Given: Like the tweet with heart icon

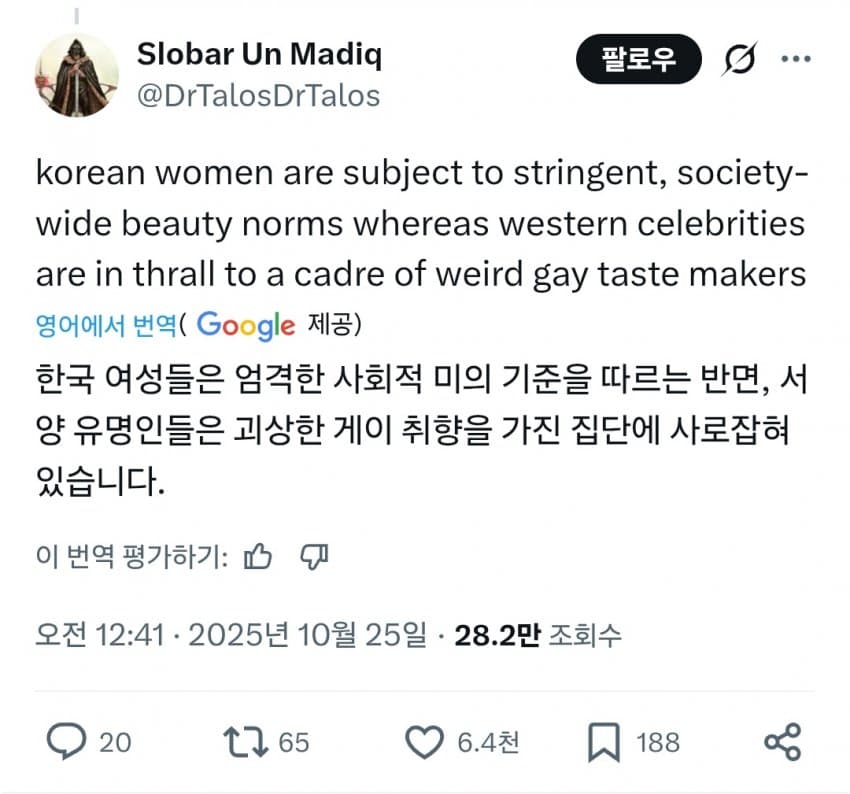Looking at the screenshot, I should 421,742.
